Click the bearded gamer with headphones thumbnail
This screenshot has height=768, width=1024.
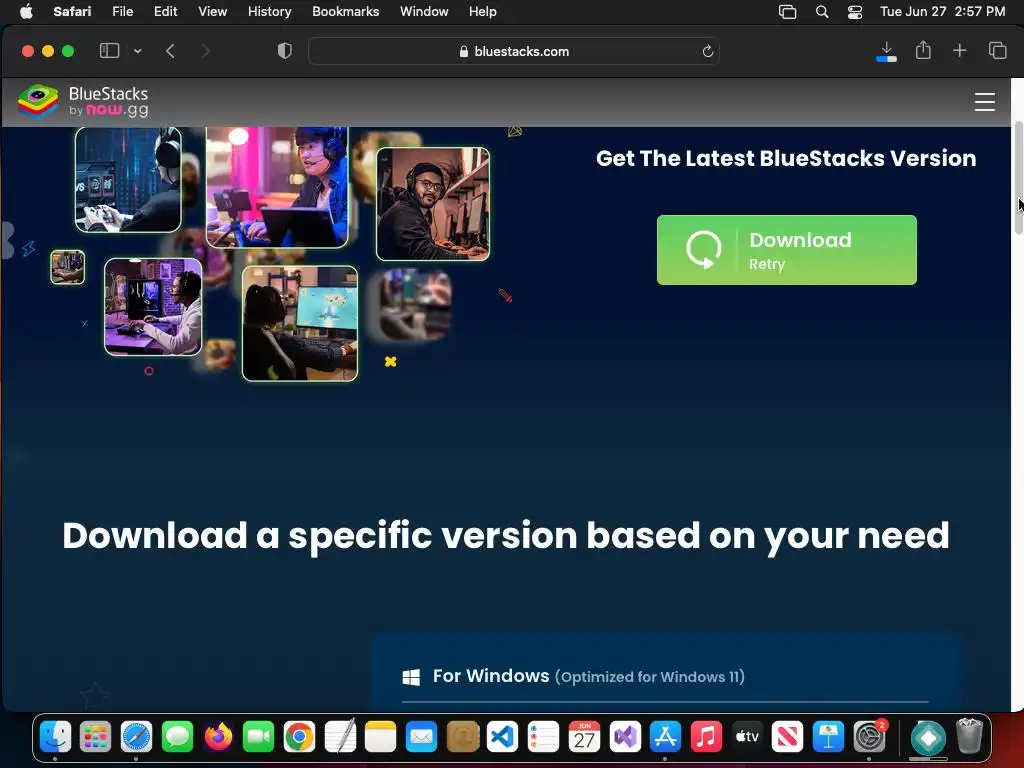pos(432,204)
